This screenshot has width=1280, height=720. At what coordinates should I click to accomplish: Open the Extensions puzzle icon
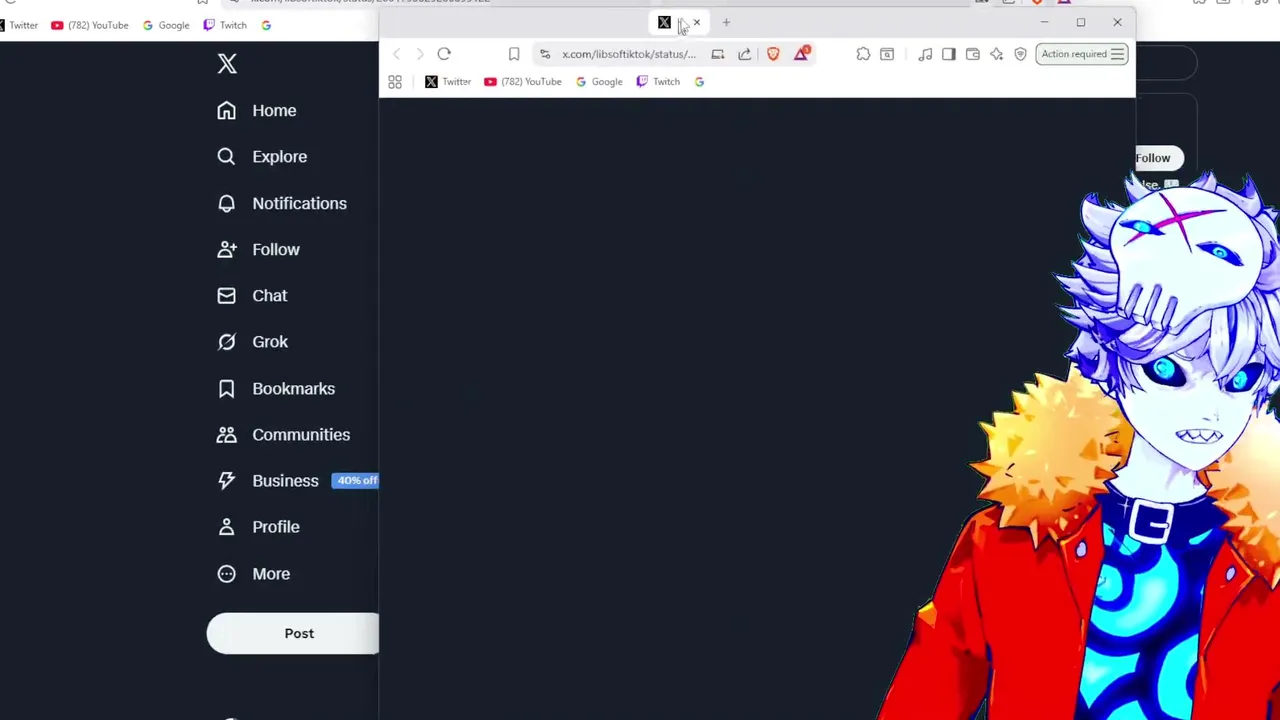(x=863, y=54)
